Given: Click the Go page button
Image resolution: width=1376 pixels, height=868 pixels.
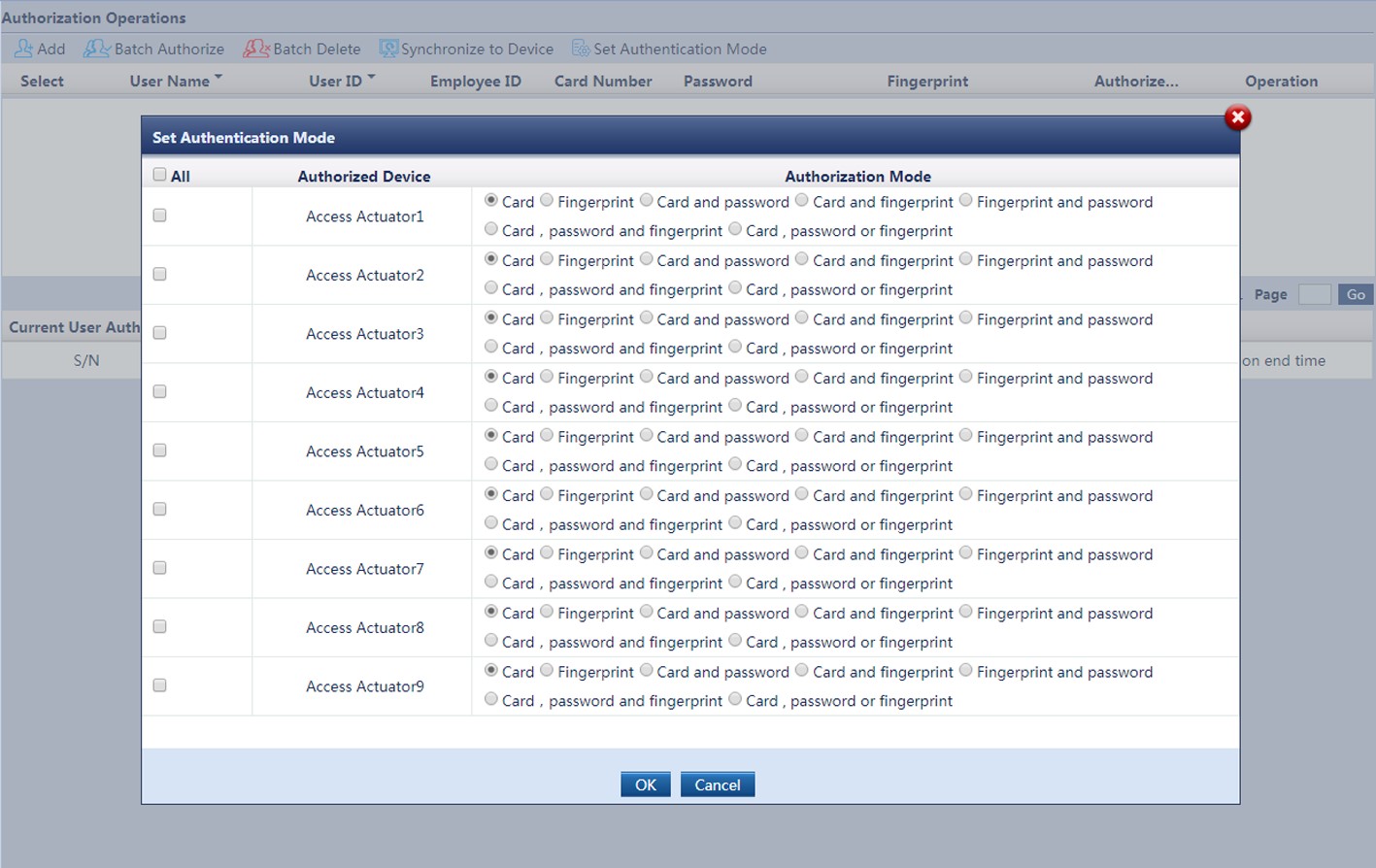Looking at the screenshot, I should 1356,294.
